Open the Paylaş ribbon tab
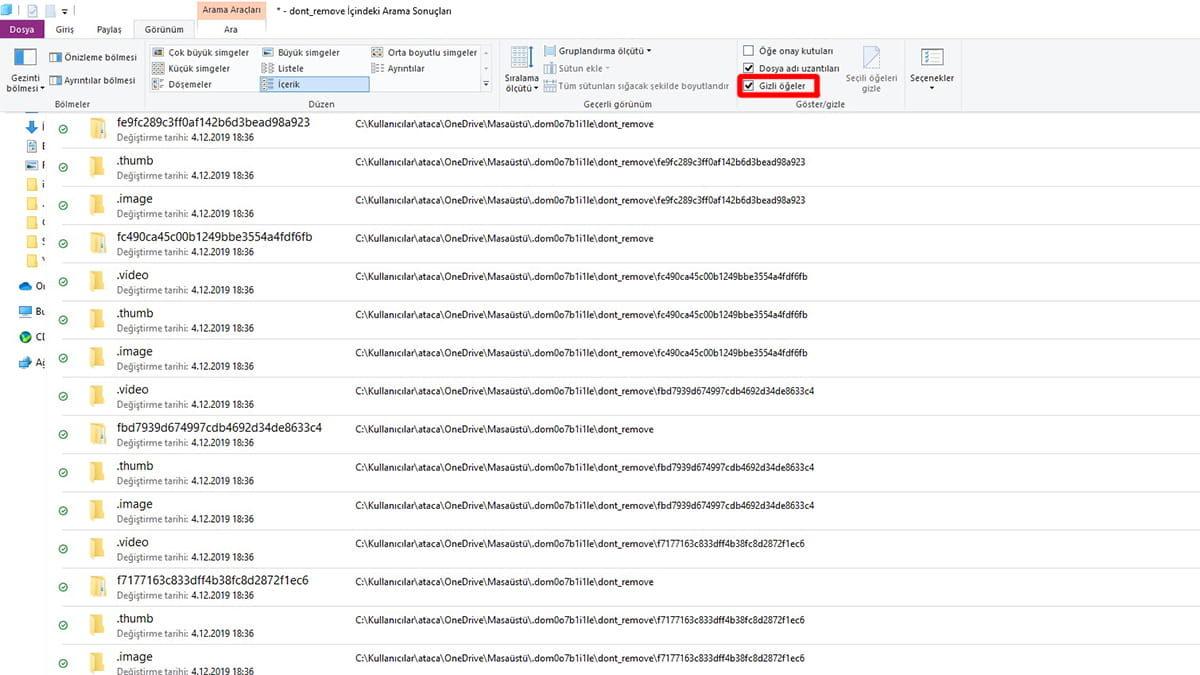Viewport: 1200px width, 675px height. coord(109,30)
